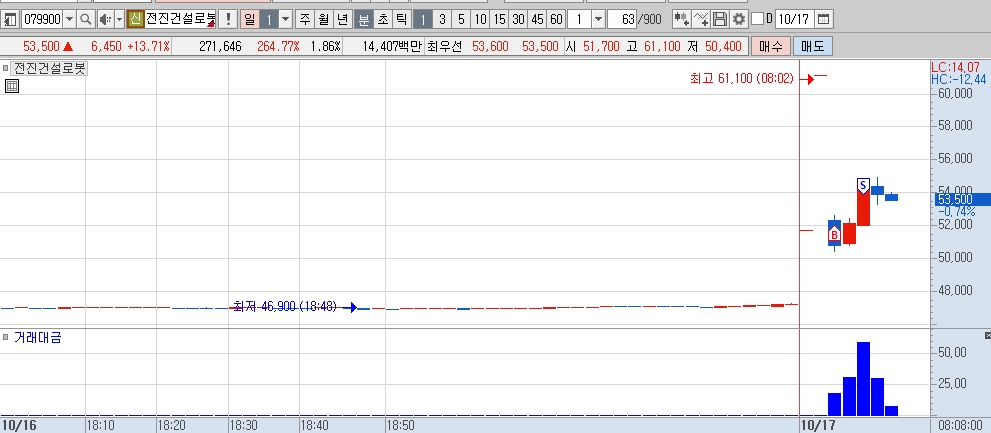Click the 거래대금 indicator label
Screen dimensions: 991x433
point(37,338)
